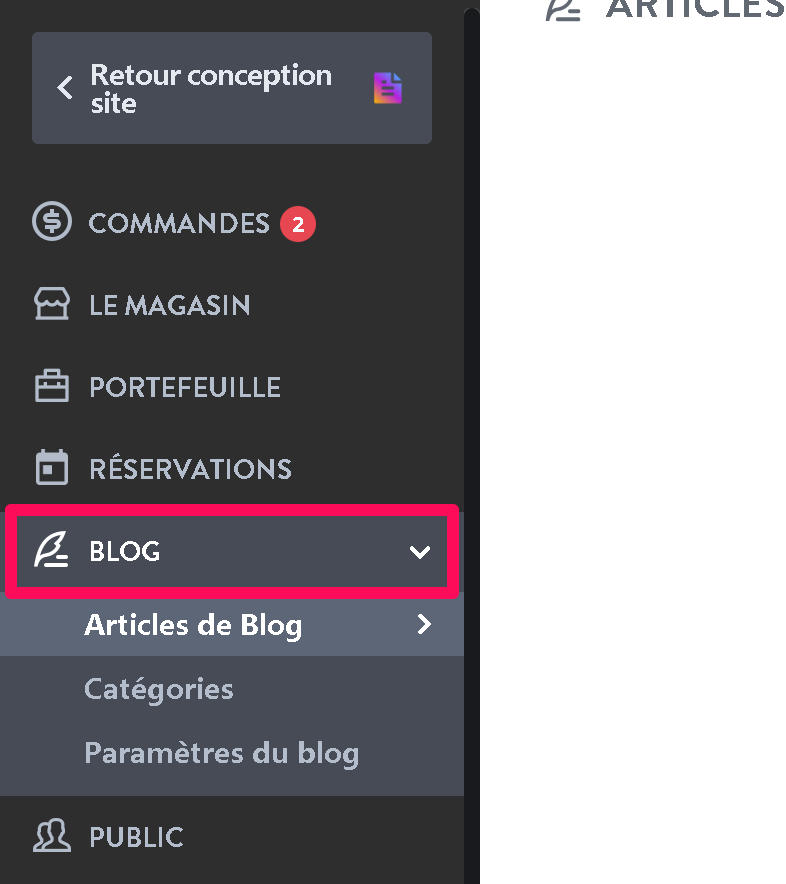Image resolution: width=786 pixels, height=884 pixels.
Task: Click the sidebar vertical scrollbar
Action: click(x=471, y=445)
